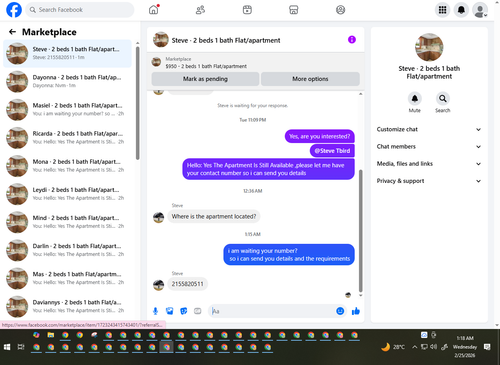Click the 'i am waiting your number?' bubble
Screen dimensions: 500x365
click(289, 255)
